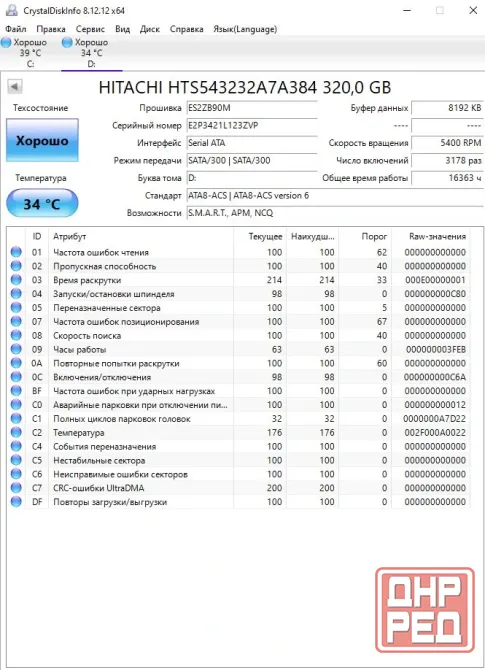Click the status icon for Часы работы
The height and width of the screenshot is (670, 485).
pyautogui.click(x=16, y=349)
